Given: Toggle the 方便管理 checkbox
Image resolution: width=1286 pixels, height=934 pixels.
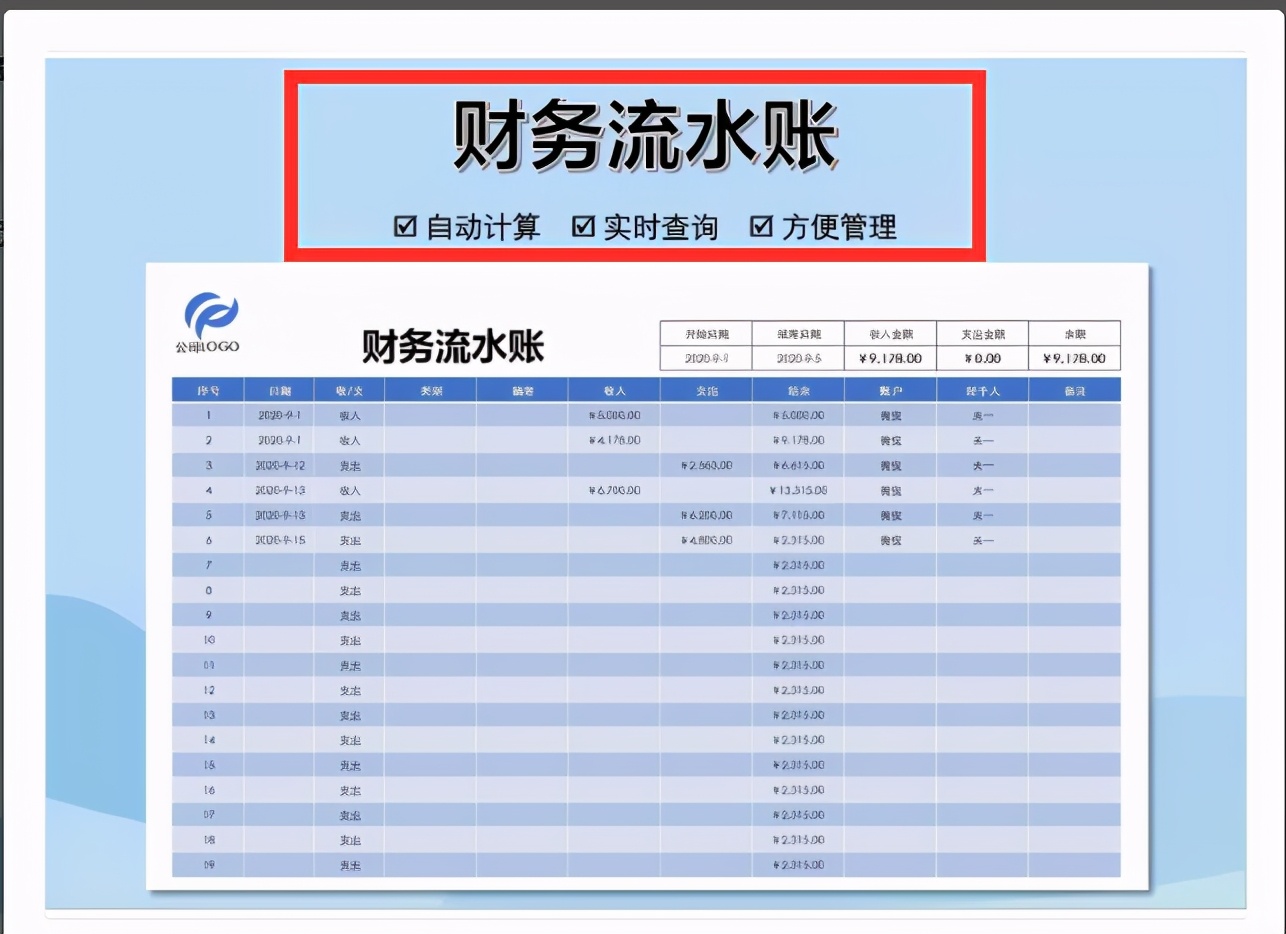Looking at the screenshot, I should tap(765, 227).
